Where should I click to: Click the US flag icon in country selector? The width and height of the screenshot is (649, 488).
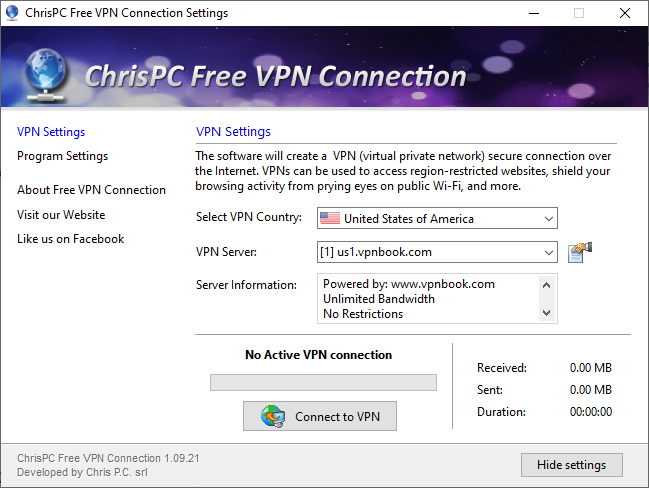click(329, 218)
